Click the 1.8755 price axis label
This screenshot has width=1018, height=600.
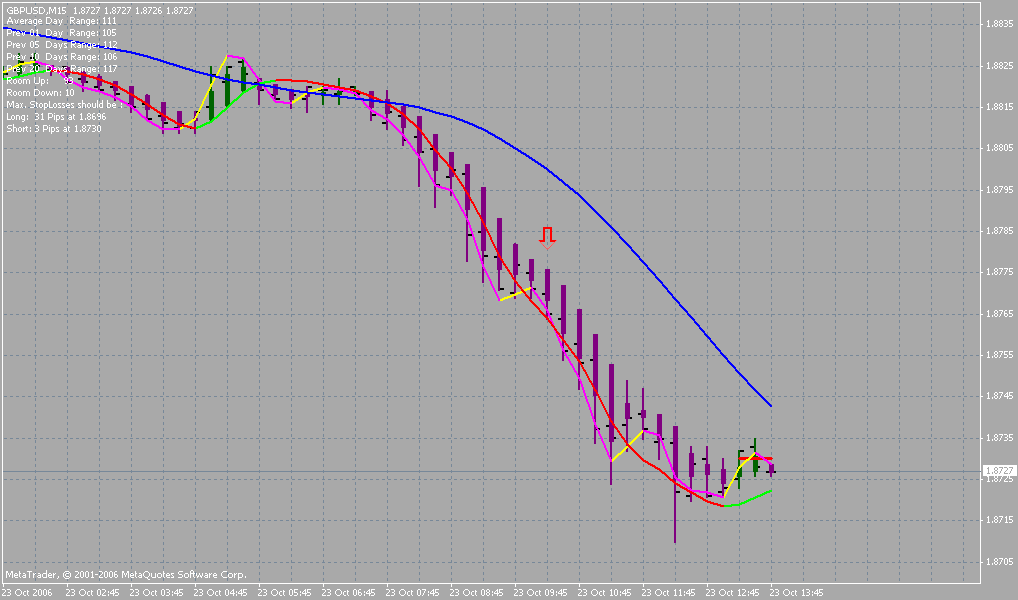pos(999,355)
